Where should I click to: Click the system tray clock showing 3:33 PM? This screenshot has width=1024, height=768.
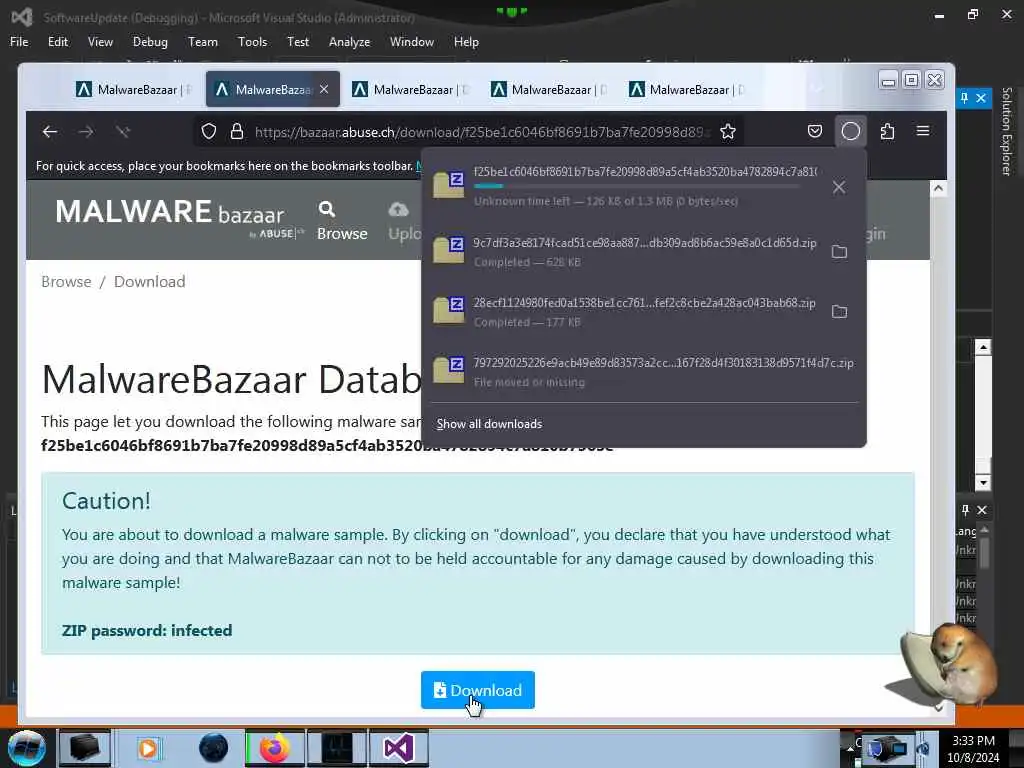973,748
